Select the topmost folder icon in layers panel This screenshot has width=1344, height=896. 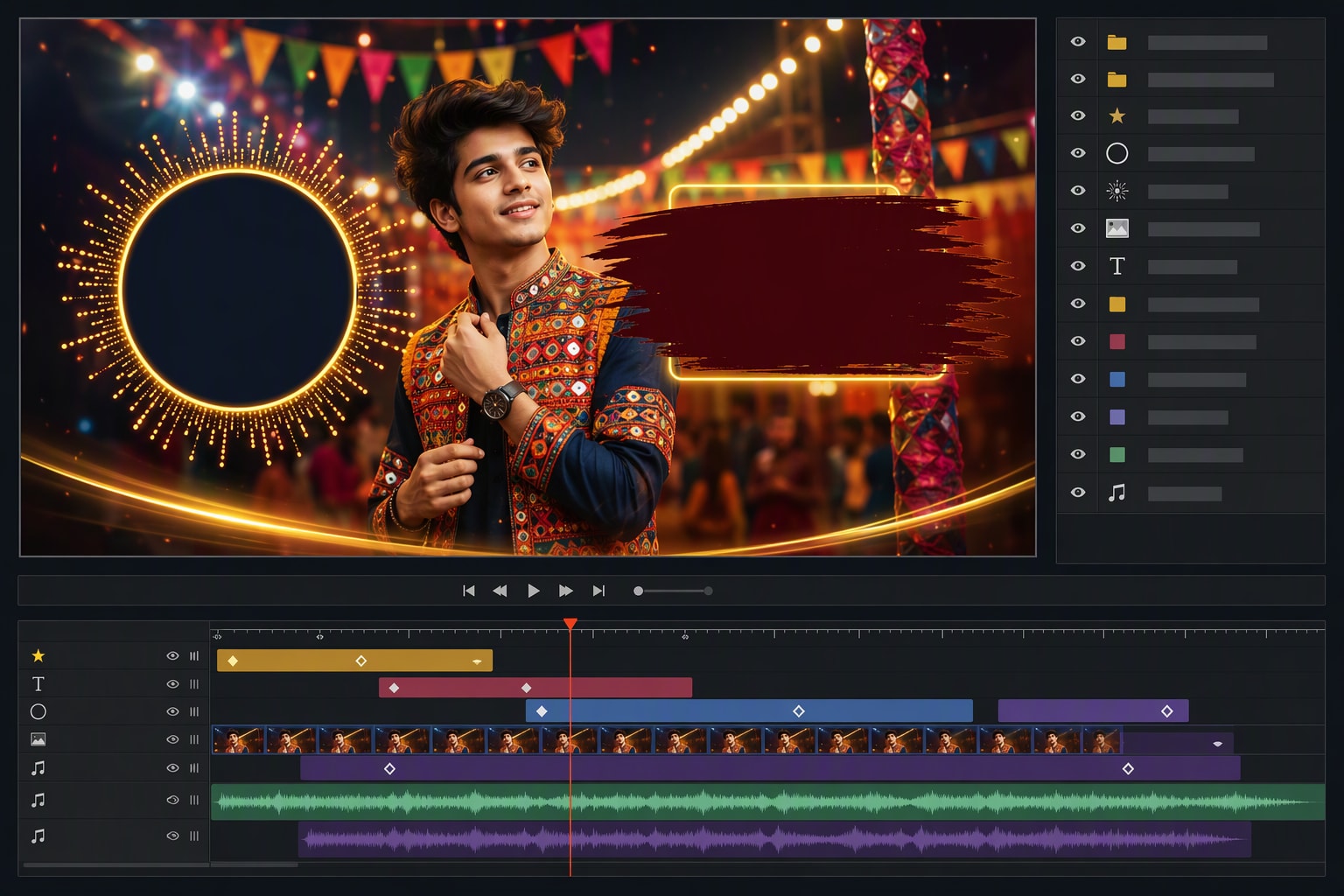point(1116,42)
